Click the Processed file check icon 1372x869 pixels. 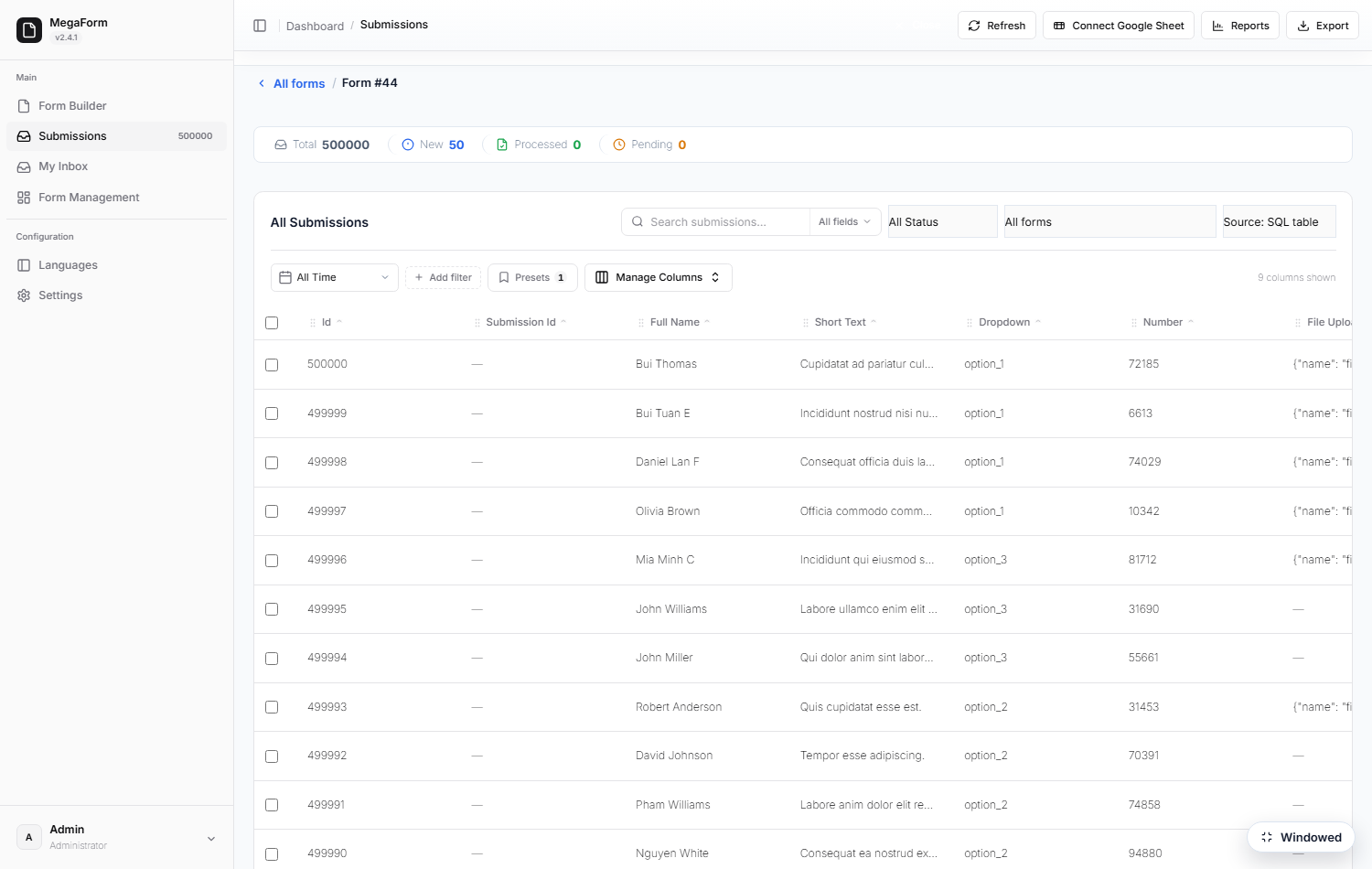tap(502, 145)
